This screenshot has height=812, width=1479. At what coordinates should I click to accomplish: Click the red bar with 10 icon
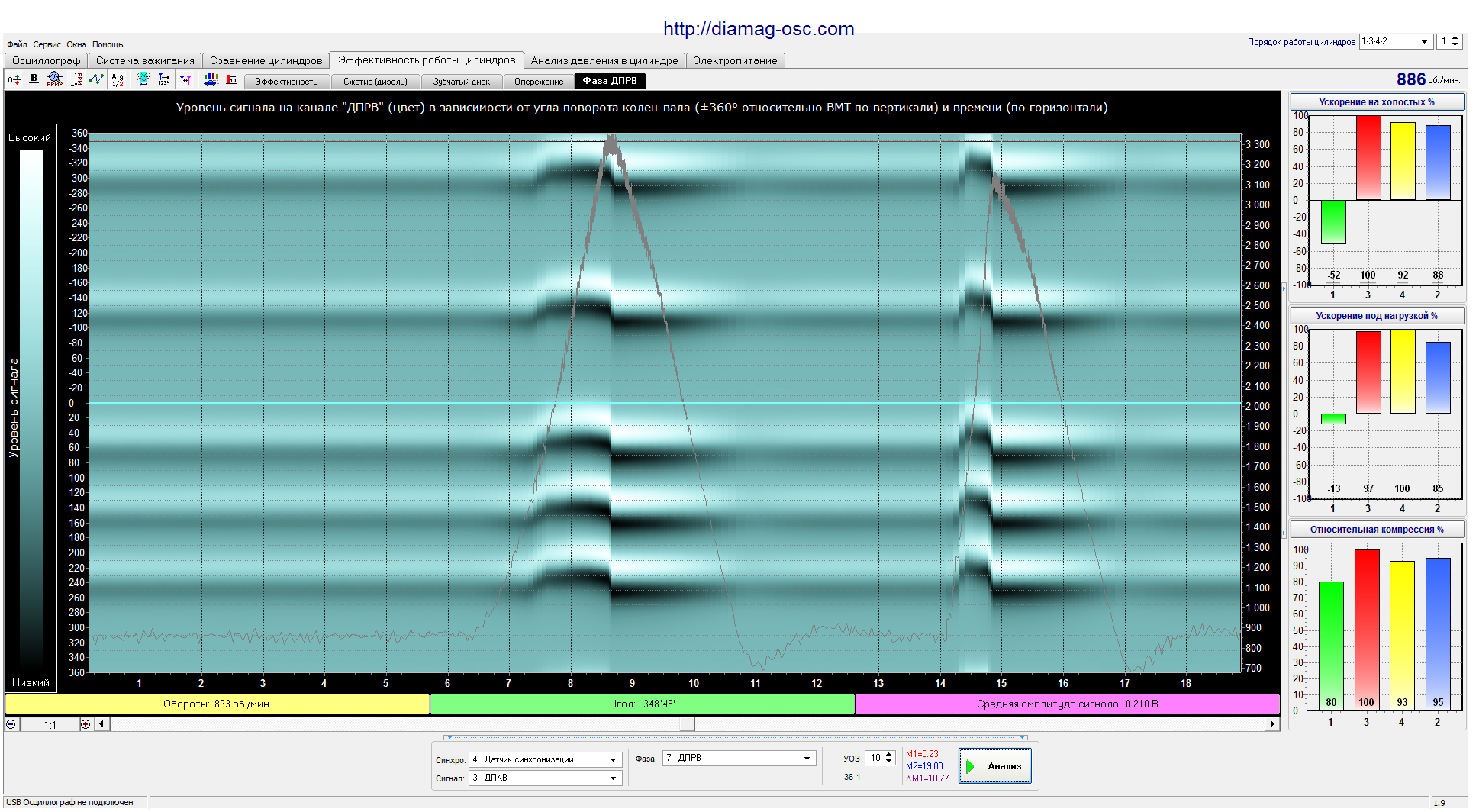[231, 79]
